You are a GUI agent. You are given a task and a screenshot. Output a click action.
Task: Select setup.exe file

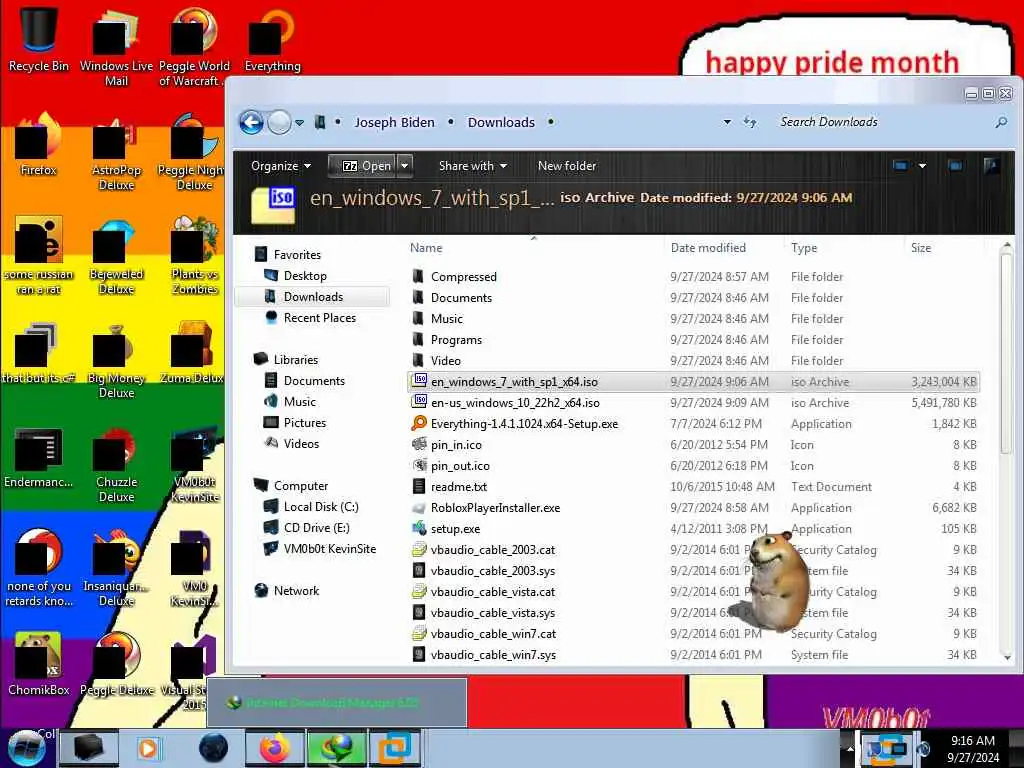(x=455, y=528)
